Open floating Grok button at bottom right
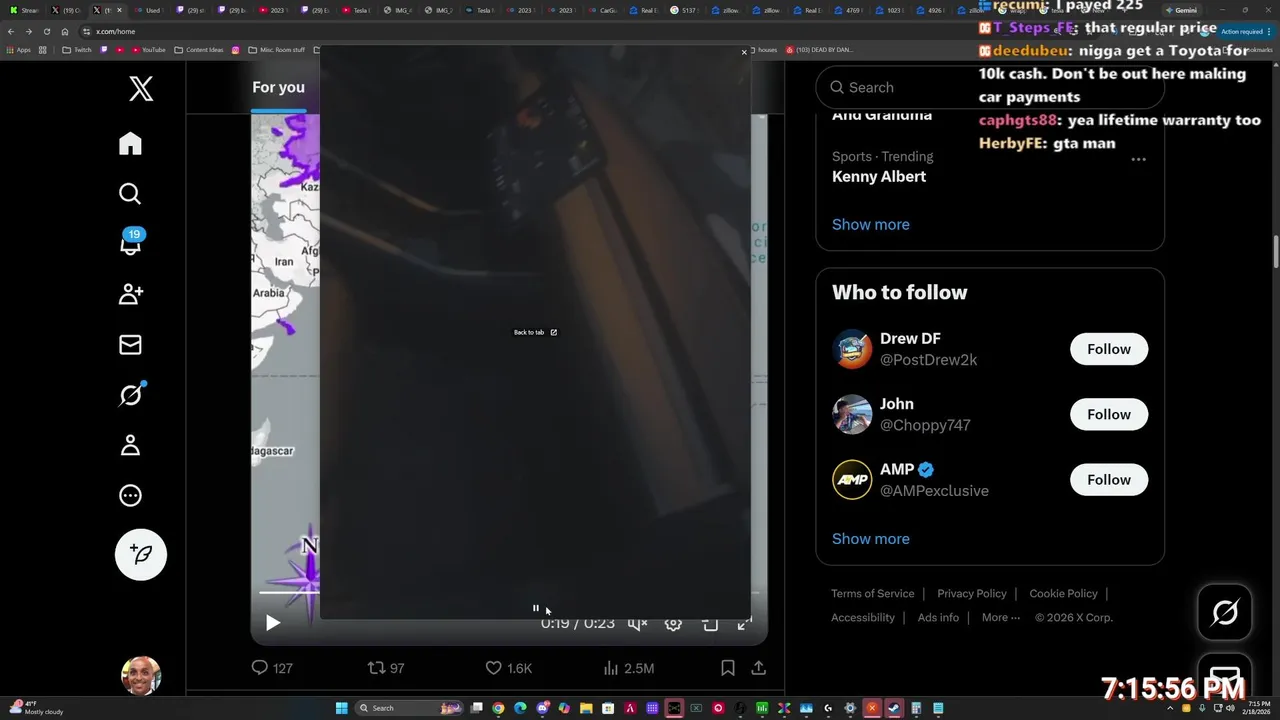1280x720 pixels. pos(1225,612)
